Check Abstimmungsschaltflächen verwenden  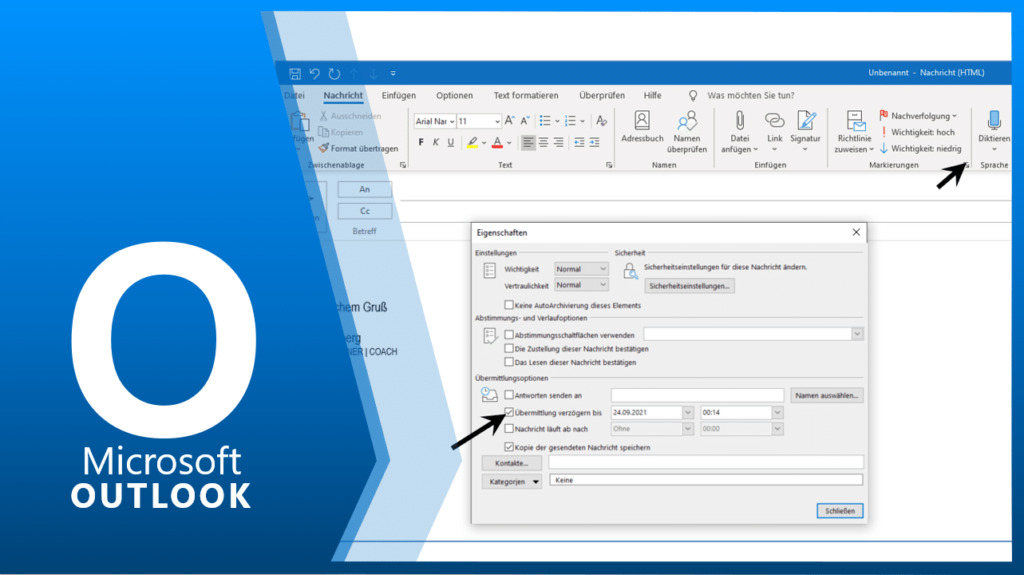point(509,335)
